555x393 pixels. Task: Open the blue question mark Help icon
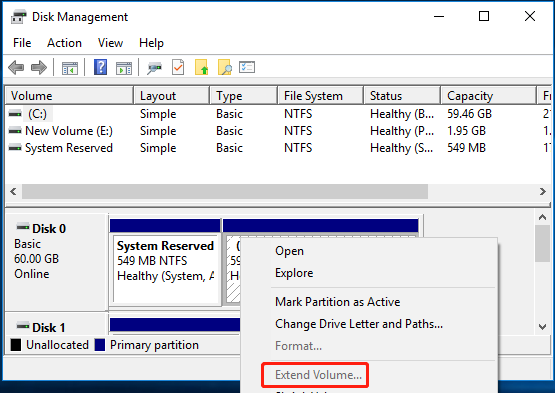101,67
